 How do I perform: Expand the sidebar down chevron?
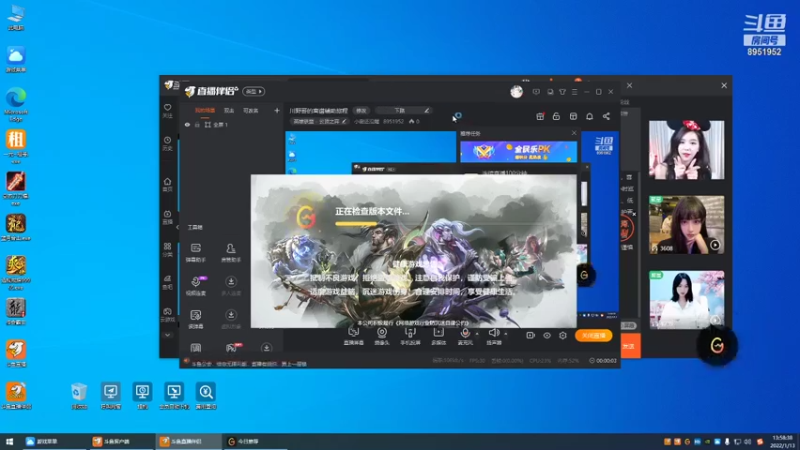pyautogui.click(x=167, y=335)
